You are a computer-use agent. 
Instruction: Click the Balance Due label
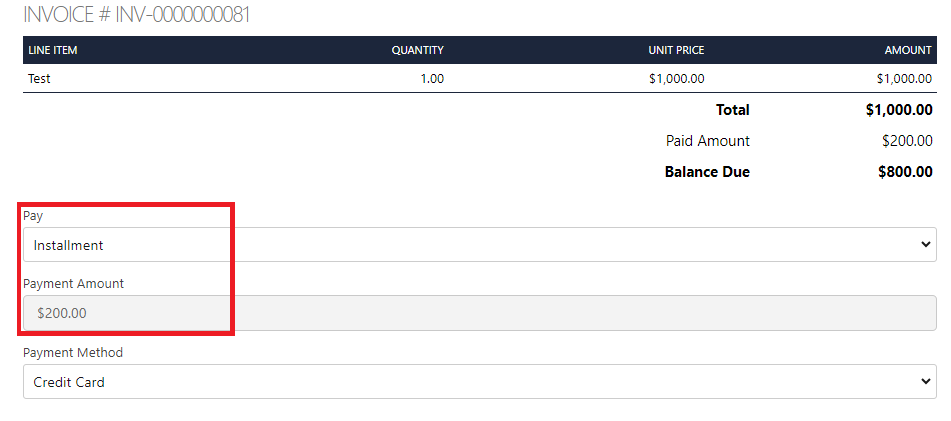706,172
